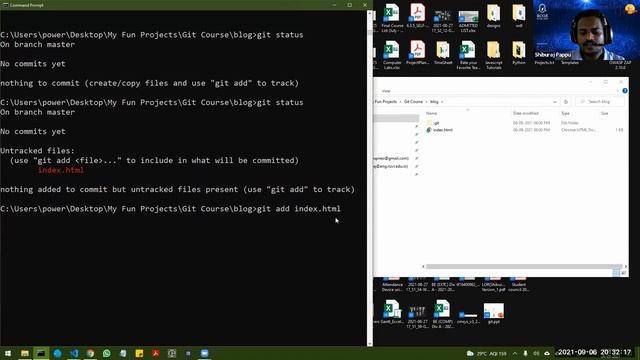This screenshot has height=360, width=640.
Task: Open the 'Final Course List' Excel file
Action: 392,18
